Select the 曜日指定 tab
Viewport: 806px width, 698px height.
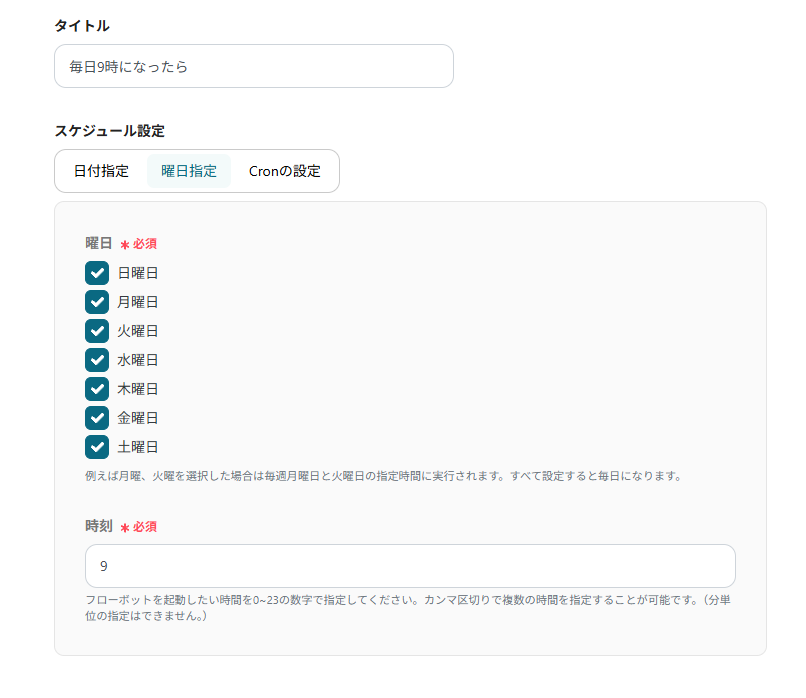coord(188,171)
